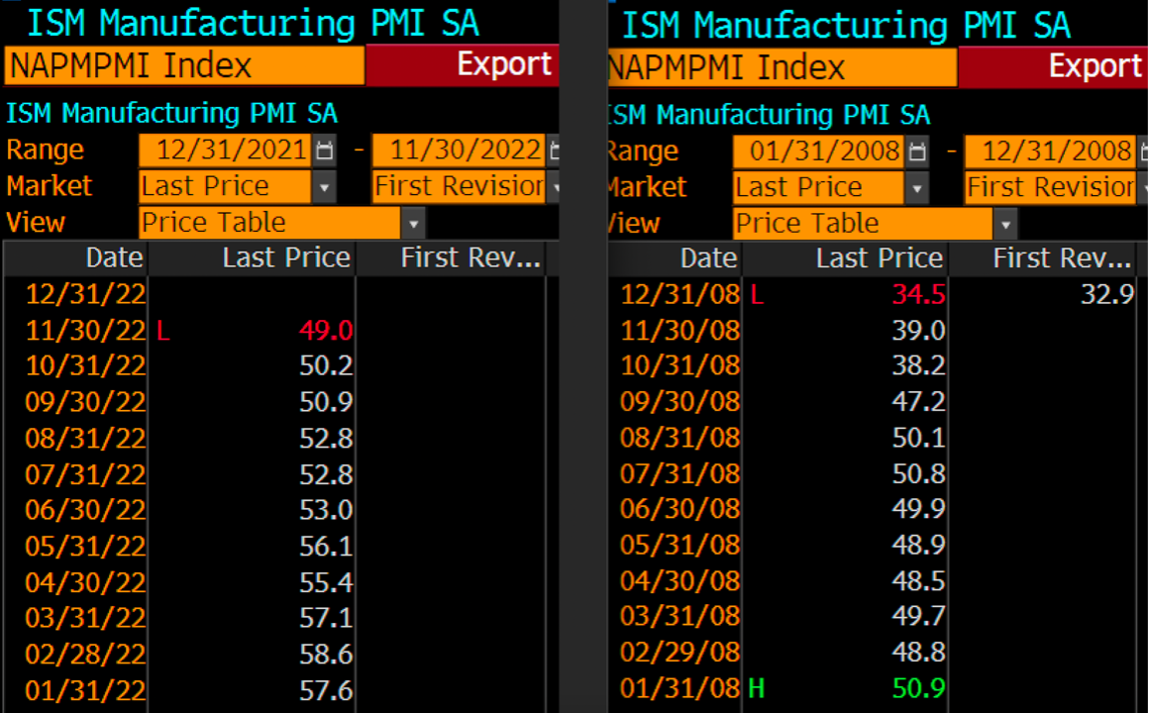Screen dimensions: 1151x715
Task: Click the 56.1 last price value
Action: 326,547
